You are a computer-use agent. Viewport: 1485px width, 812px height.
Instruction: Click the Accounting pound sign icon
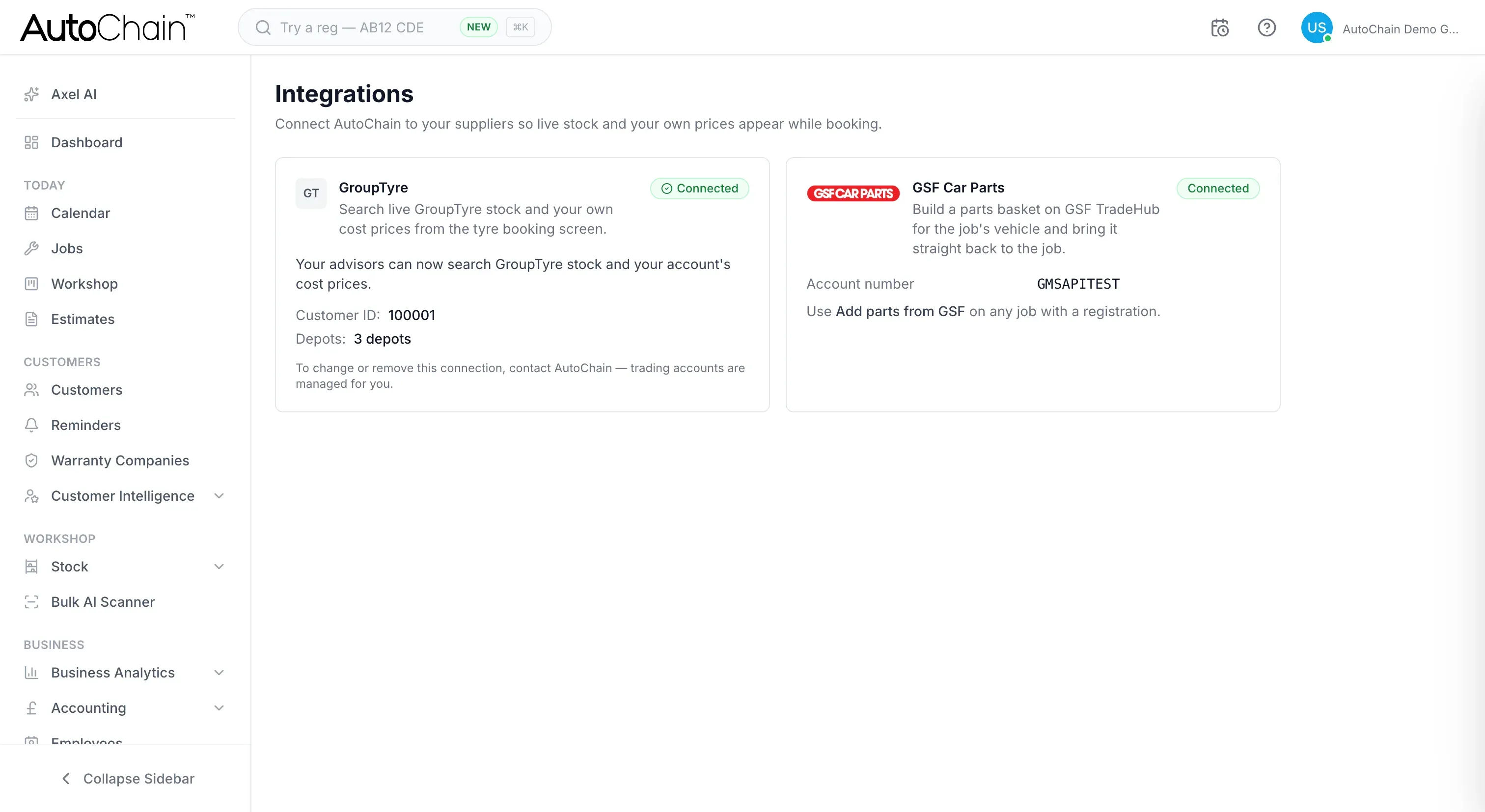click(x=31, y=708)
